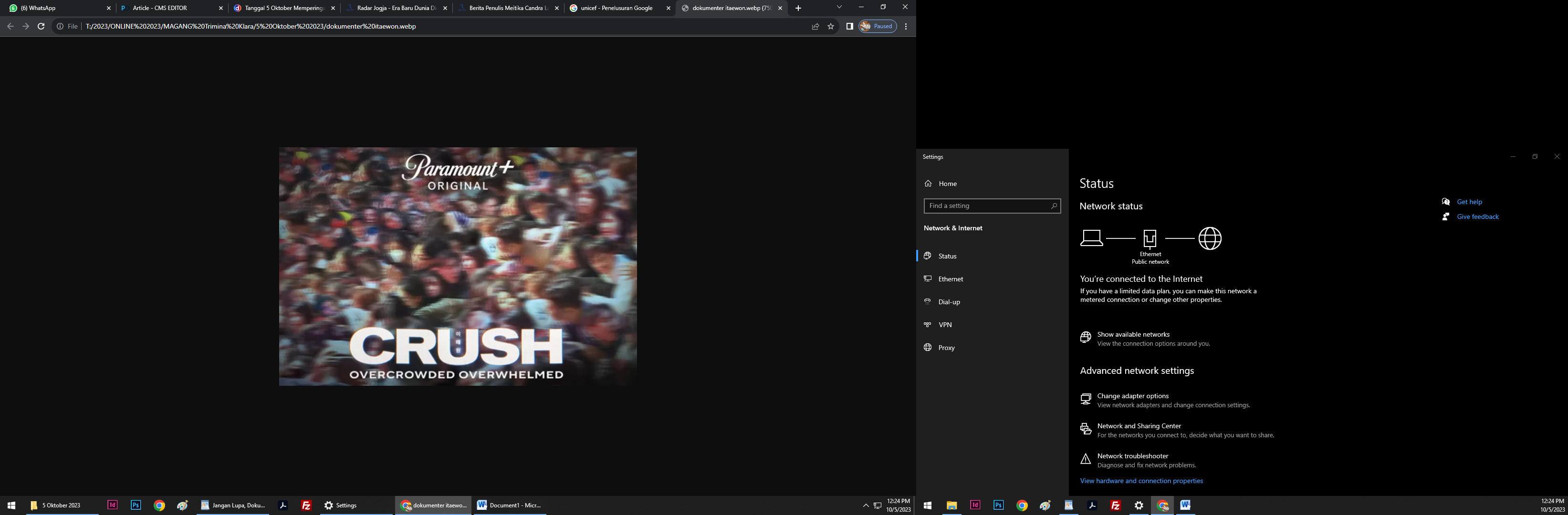
Task: Open the Radar Jogja tab
Action: pos(395,8)
